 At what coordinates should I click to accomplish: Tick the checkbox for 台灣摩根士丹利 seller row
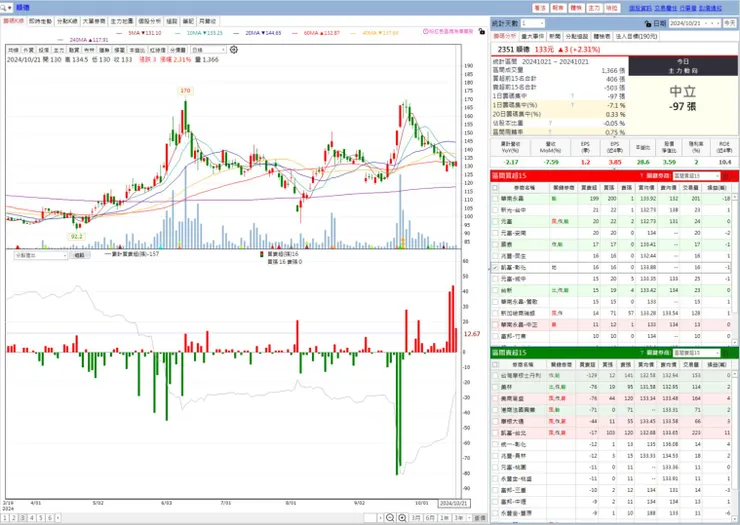coord(495,375)
